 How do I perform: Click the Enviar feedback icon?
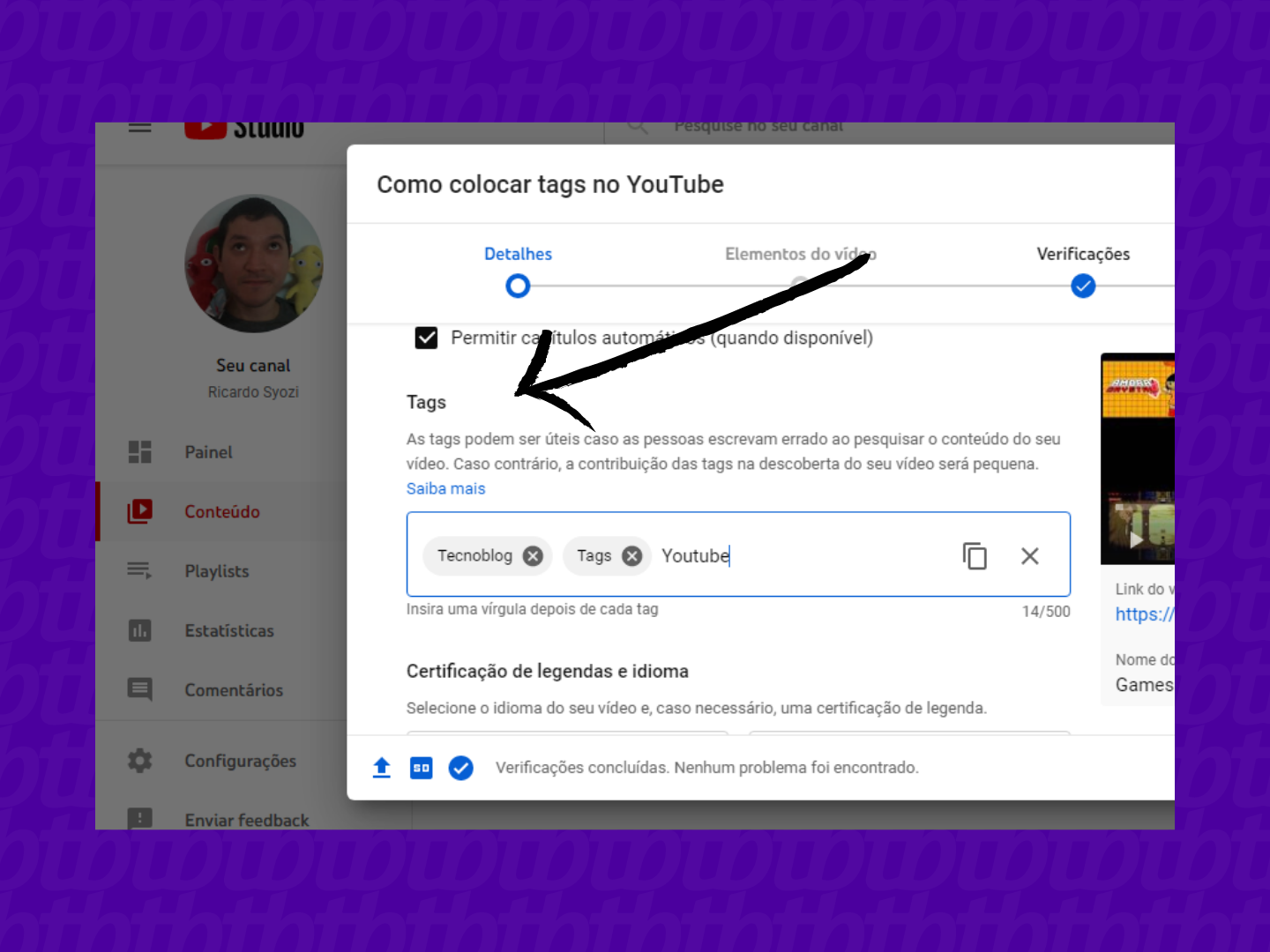pyautogui.click(x=140, y=819)
